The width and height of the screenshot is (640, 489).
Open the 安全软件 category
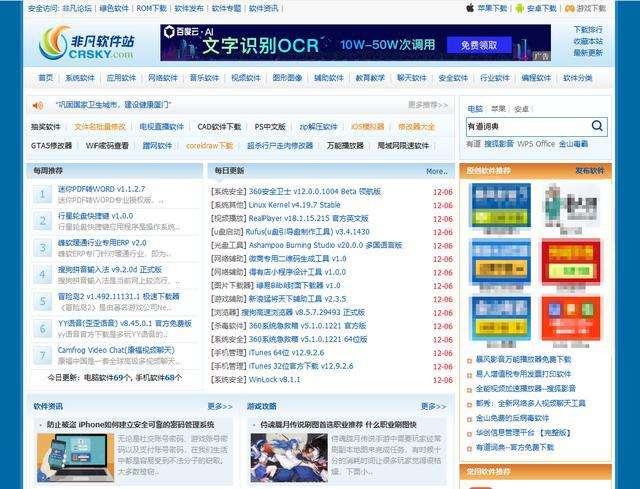pos(453,78)
